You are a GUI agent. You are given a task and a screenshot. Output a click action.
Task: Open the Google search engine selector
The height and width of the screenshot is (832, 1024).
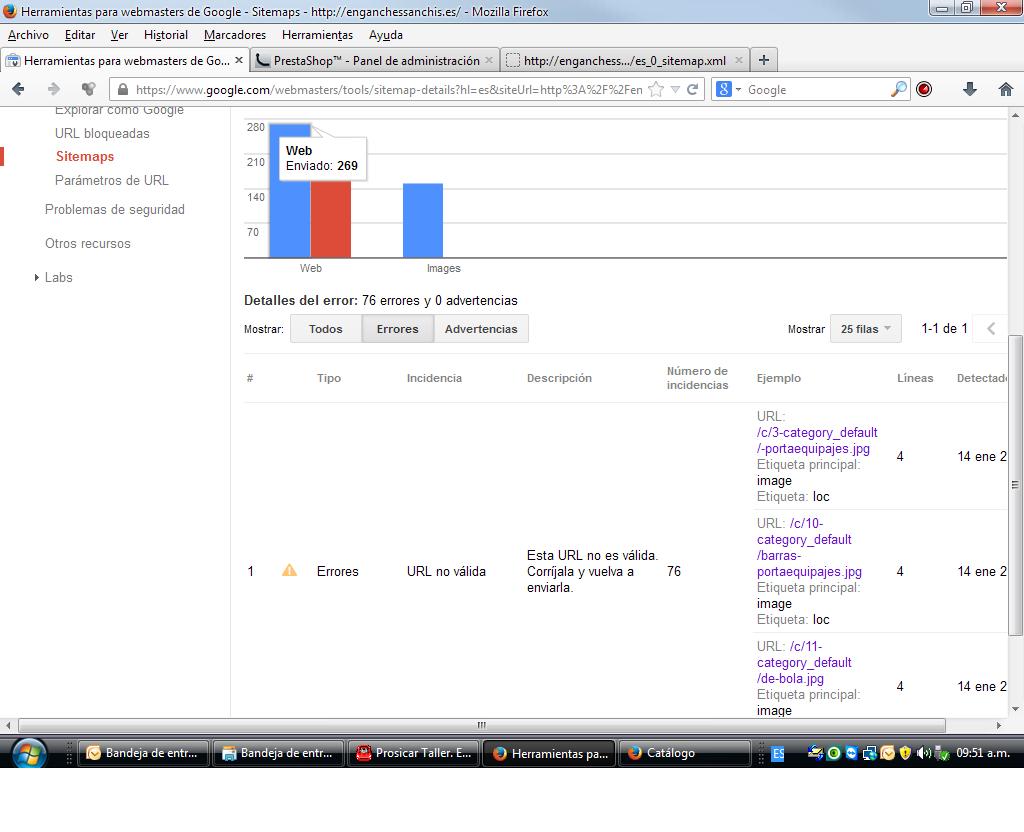click(x=728, y=89)
